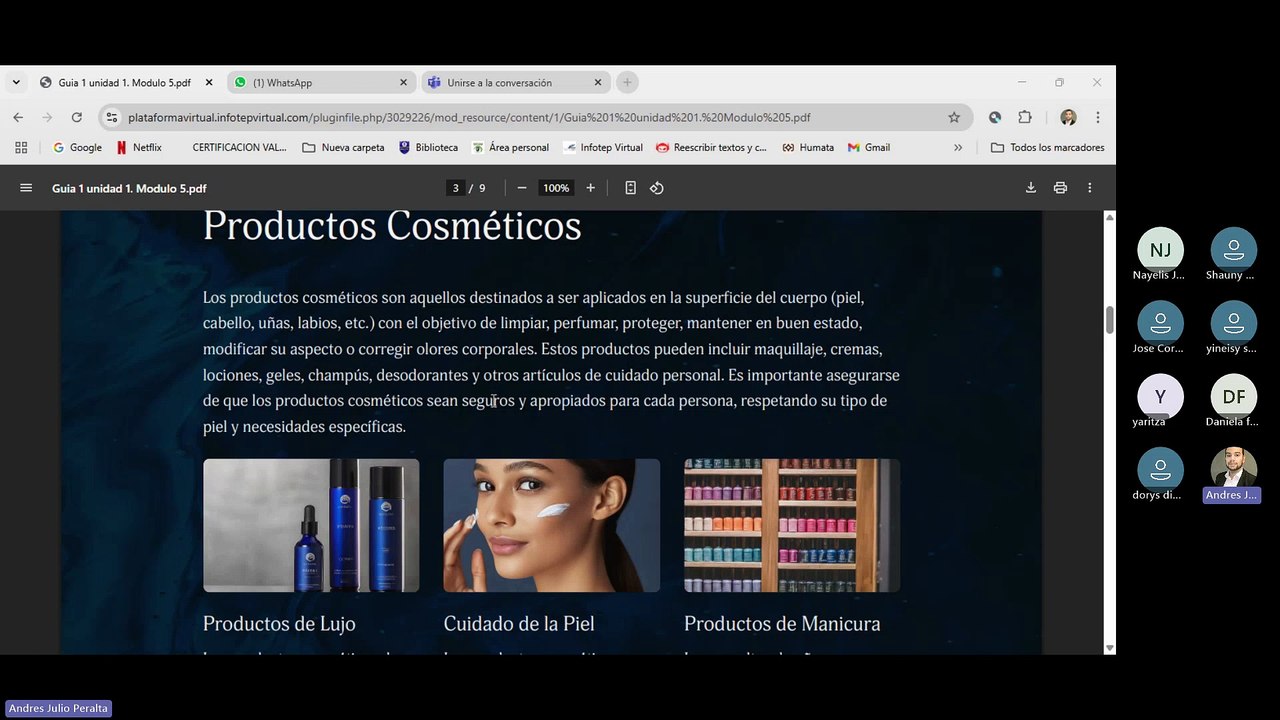The height and width of the screenshot is (720, 1280).
Task: Open the Nueva carpeta bookmark folder
Action: 344,147
